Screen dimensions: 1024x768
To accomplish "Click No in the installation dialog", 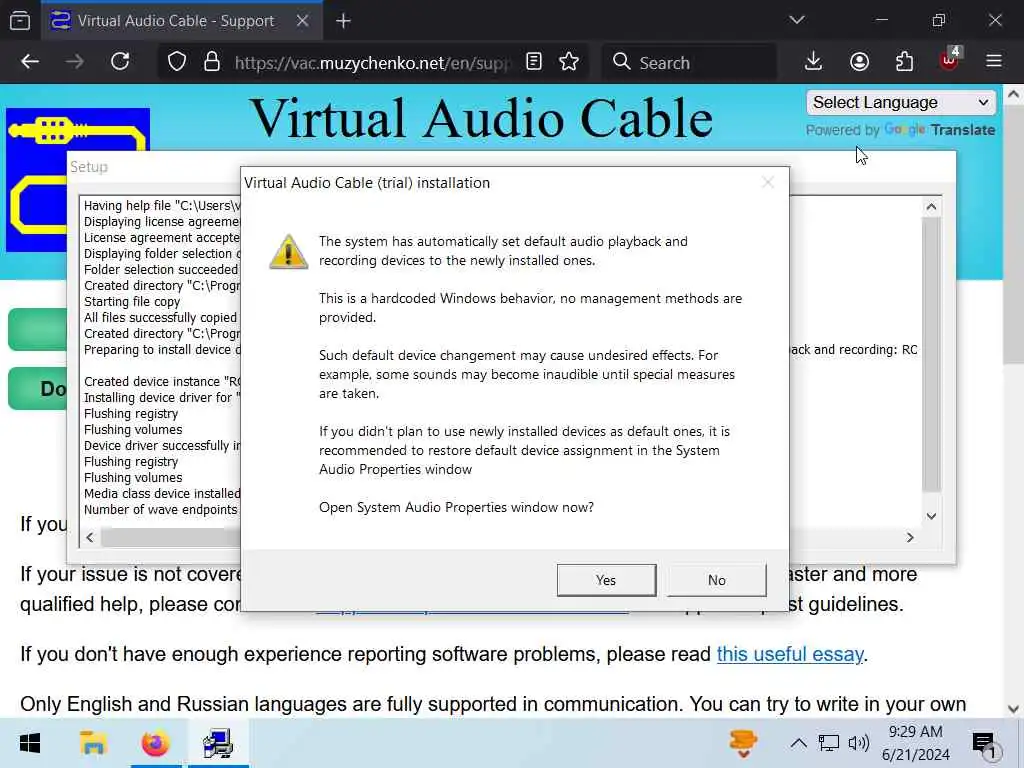I will [716, 580].
